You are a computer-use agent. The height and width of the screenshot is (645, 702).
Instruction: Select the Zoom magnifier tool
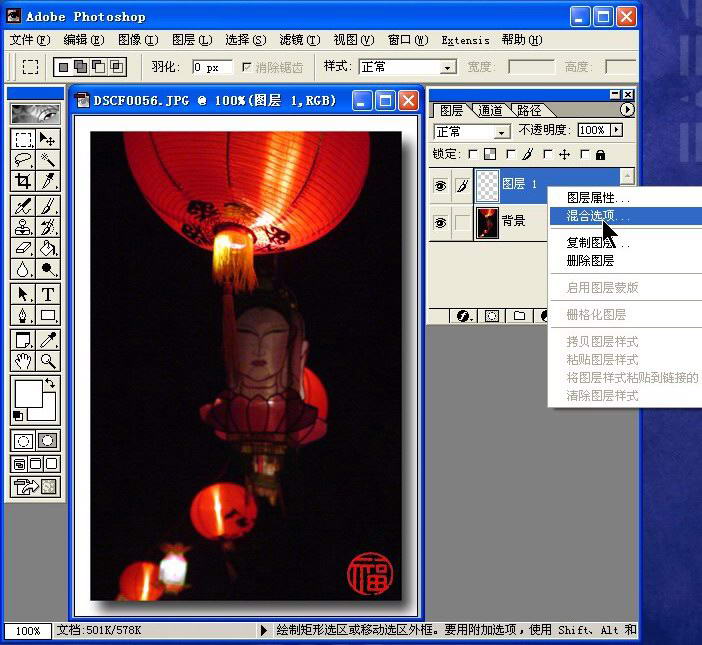click(47, 361)
